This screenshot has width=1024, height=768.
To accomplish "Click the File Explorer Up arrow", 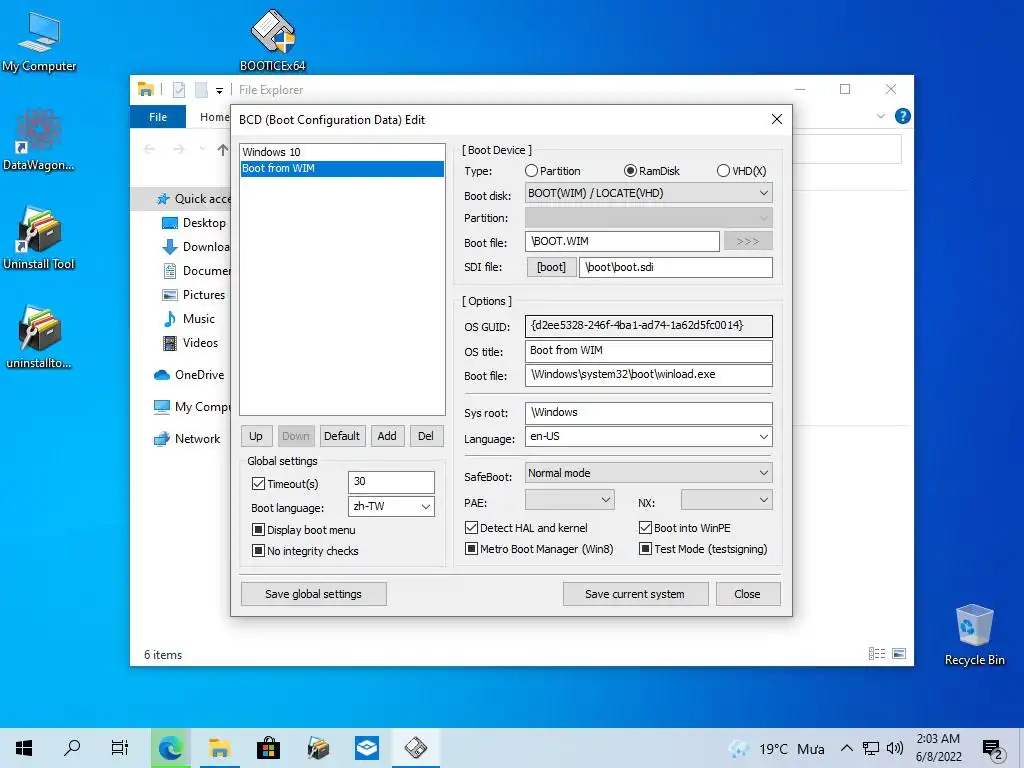I will (222, 150).
